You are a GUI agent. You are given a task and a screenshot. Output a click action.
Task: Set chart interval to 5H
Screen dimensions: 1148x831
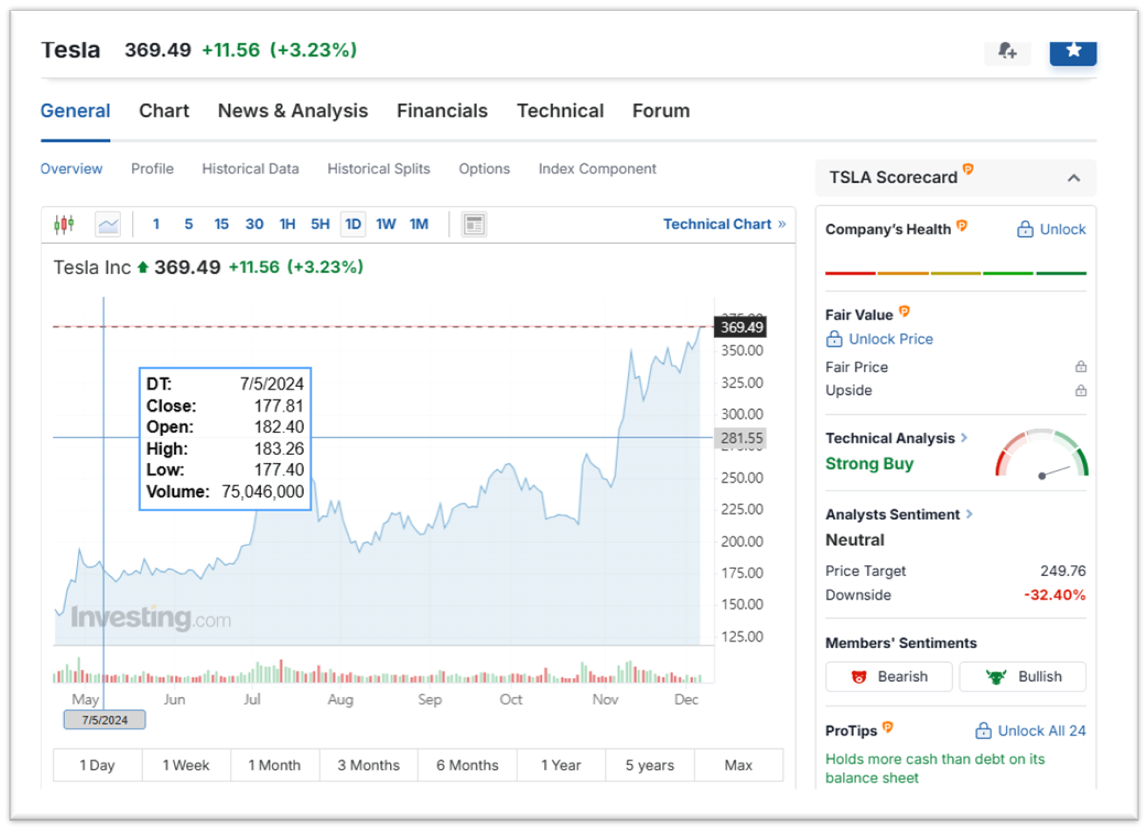coord(320,224)
